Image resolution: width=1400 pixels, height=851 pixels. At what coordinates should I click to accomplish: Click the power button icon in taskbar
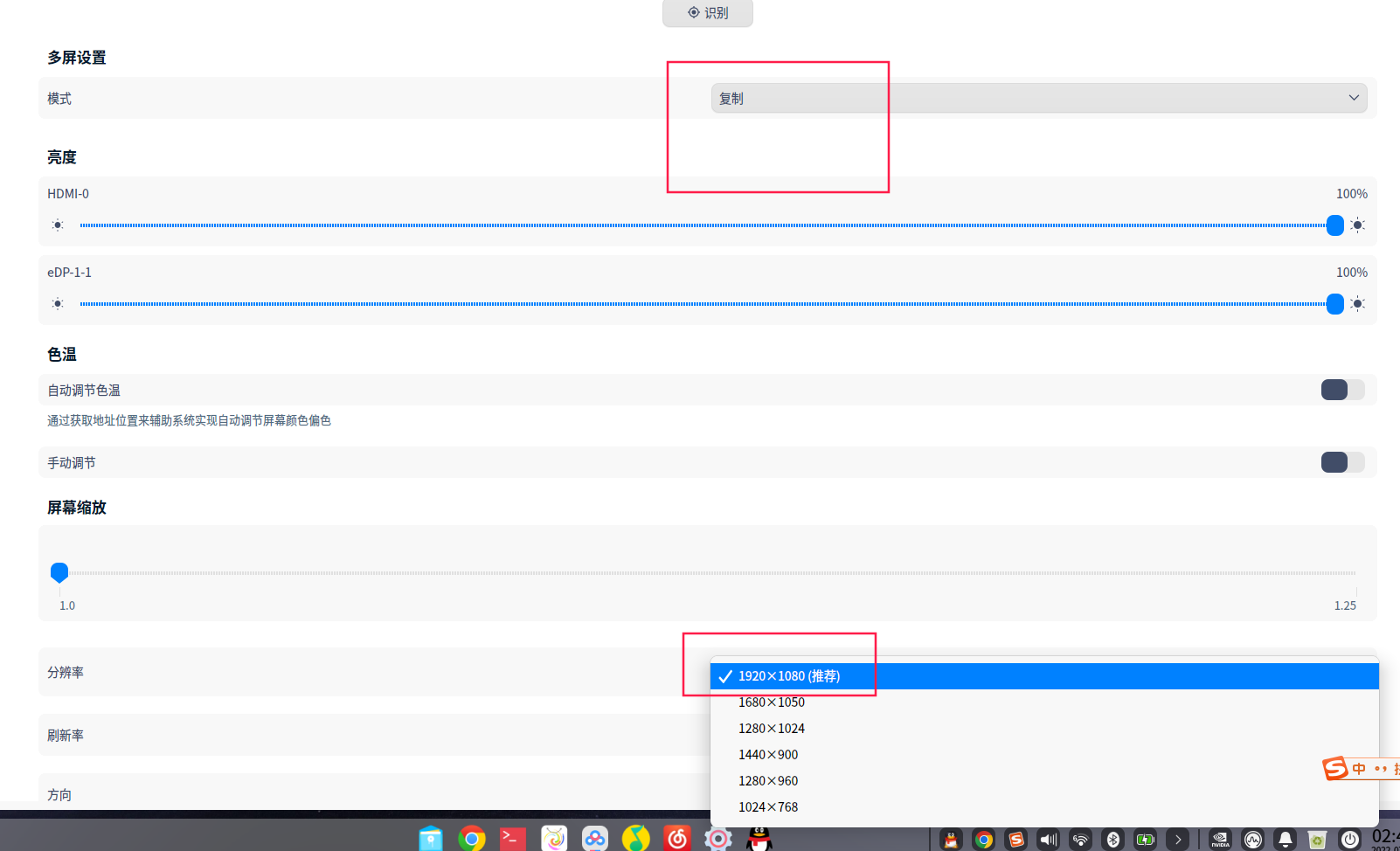pos(1350,840)
